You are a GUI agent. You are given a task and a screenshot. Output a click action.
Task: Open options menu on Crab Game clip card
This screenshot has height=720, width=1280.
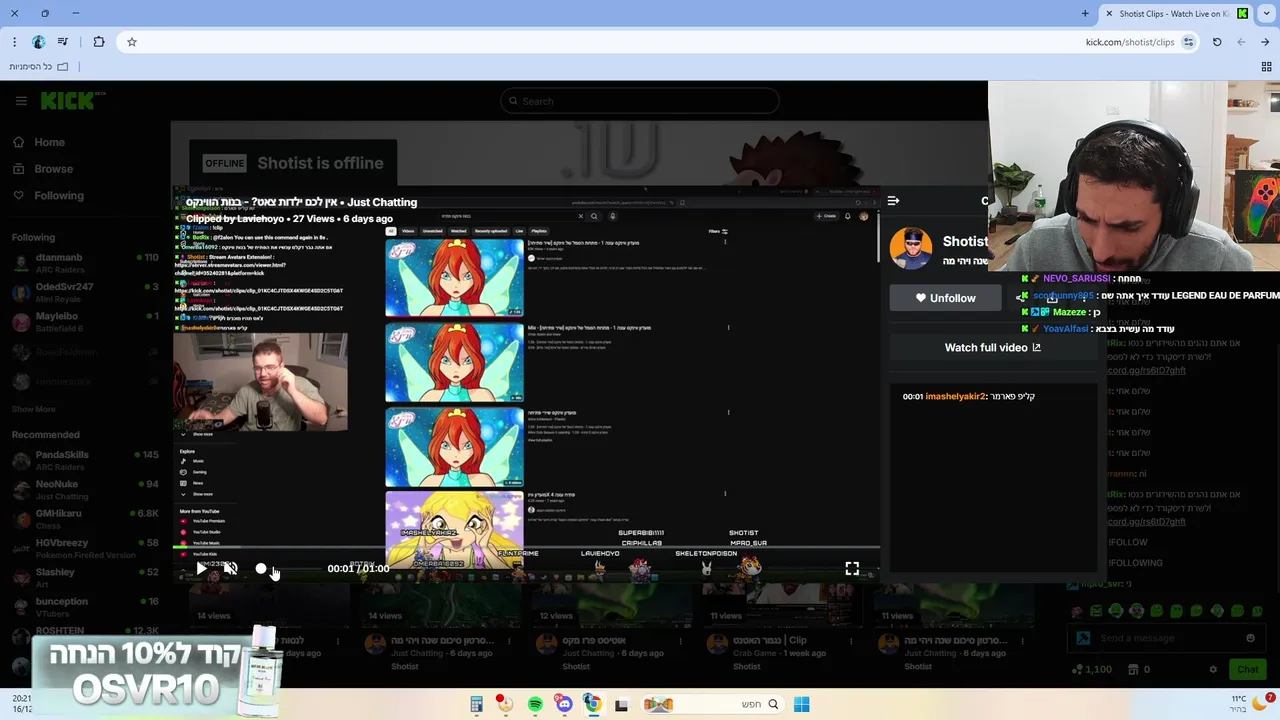[x=850, y=641]
